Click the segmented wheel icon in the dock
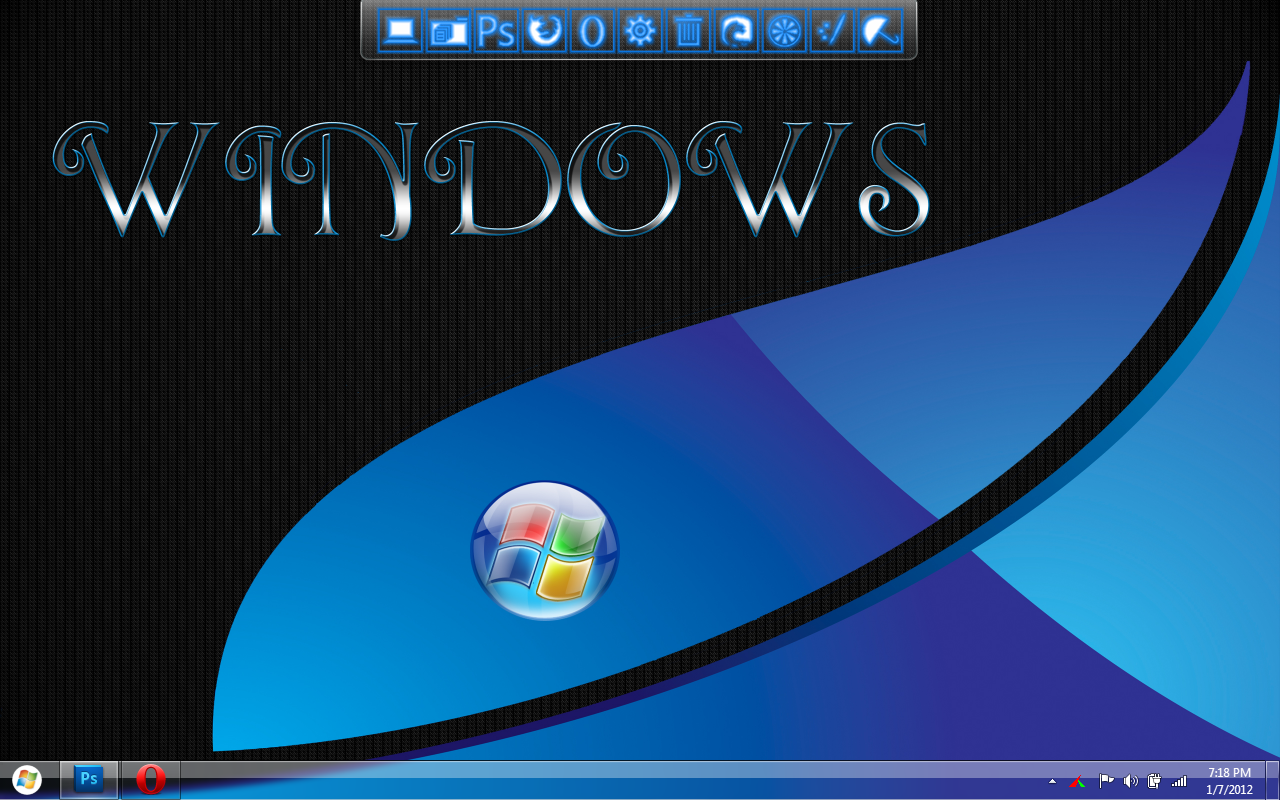 (x=785, y=31)
